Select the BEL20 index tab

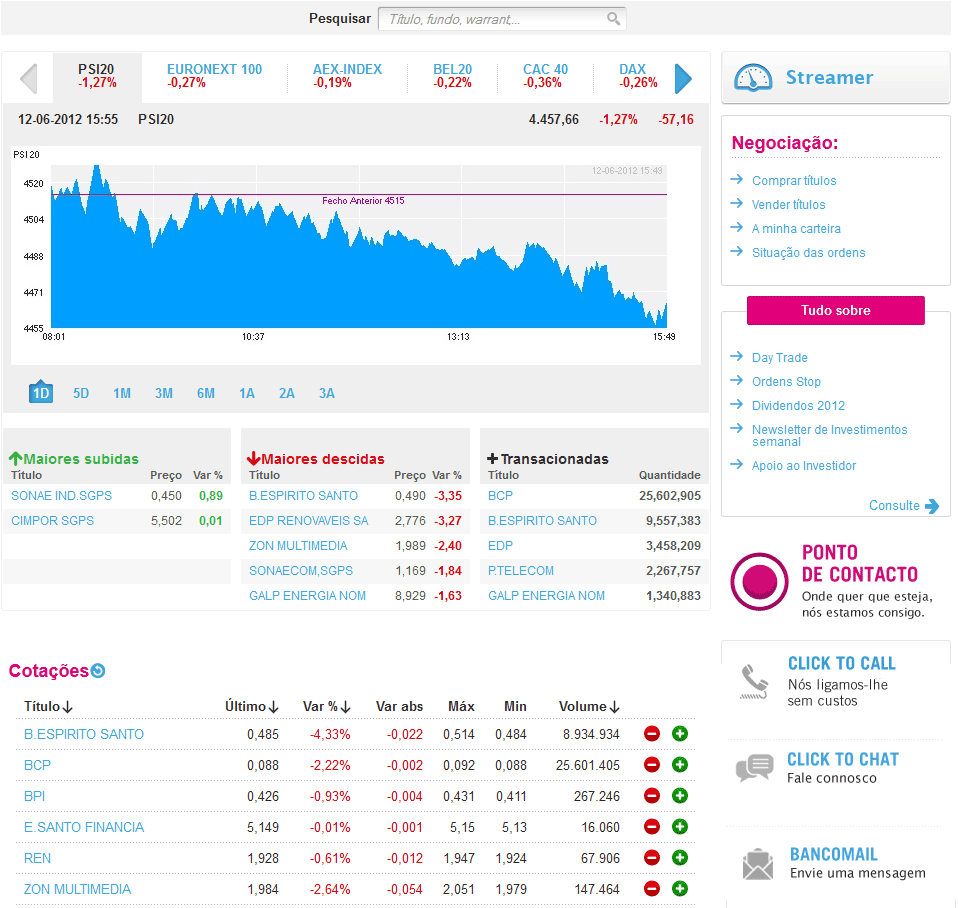point(453,76)
